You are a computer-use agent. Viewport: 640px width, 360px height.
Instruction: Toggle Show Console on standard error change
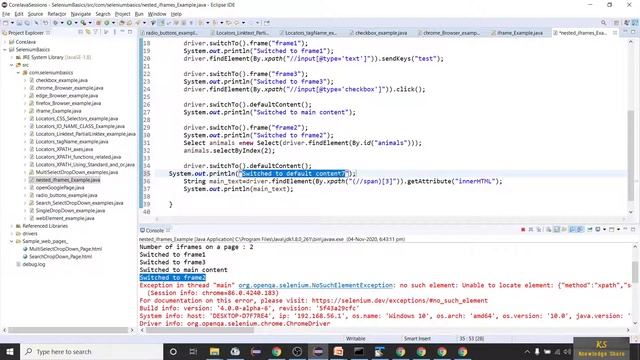(x=580, y=230)
